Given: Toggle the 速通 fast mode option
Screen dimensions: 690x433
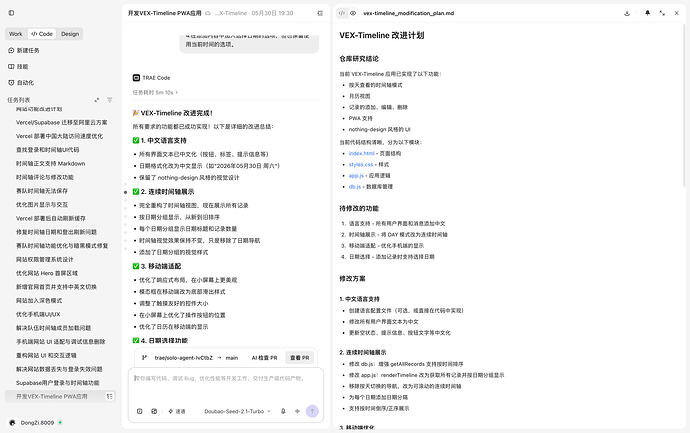Looking at the screenshot, I should click(177, 411).
